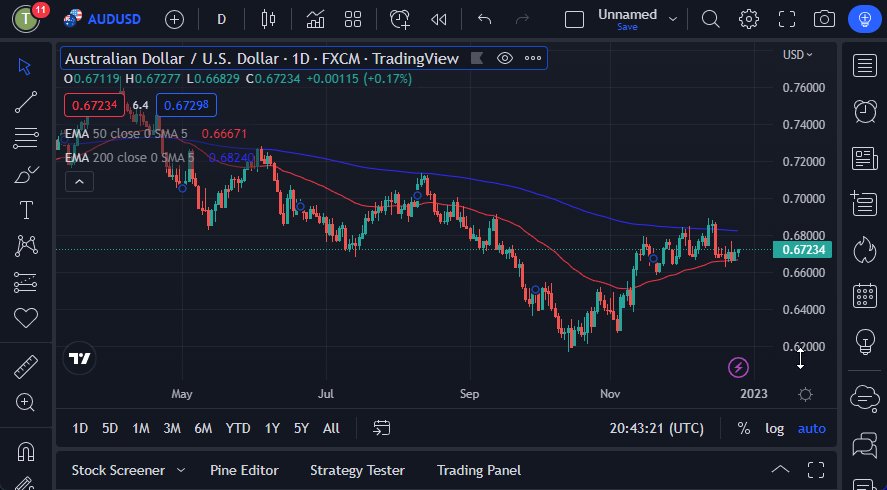Switch to the Strategy Tester tab

[357, 470]
